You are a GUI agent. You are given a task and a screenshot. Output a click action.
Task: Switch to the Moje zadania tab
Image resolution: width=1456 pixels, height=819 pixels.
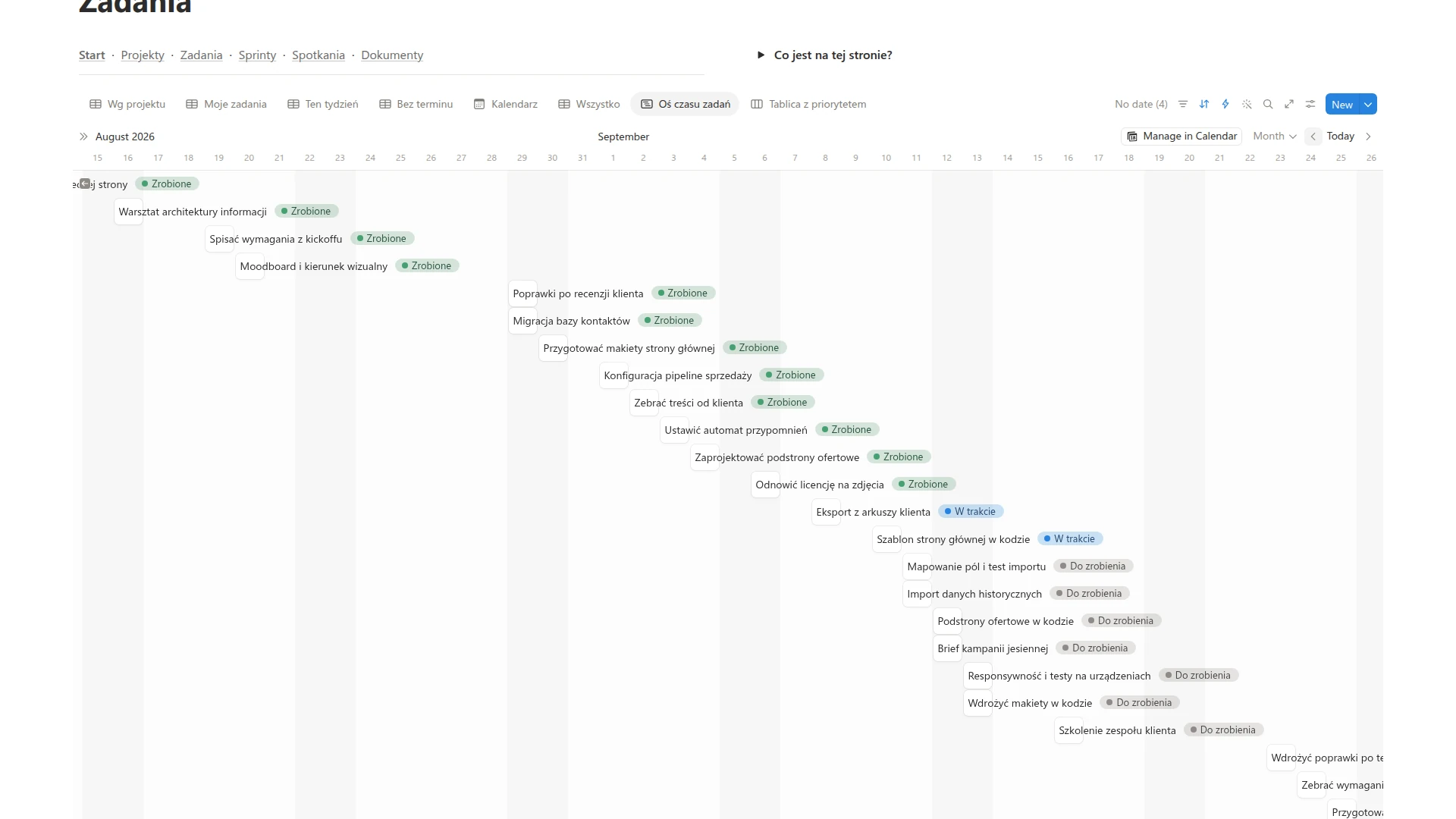pos(226,104)
